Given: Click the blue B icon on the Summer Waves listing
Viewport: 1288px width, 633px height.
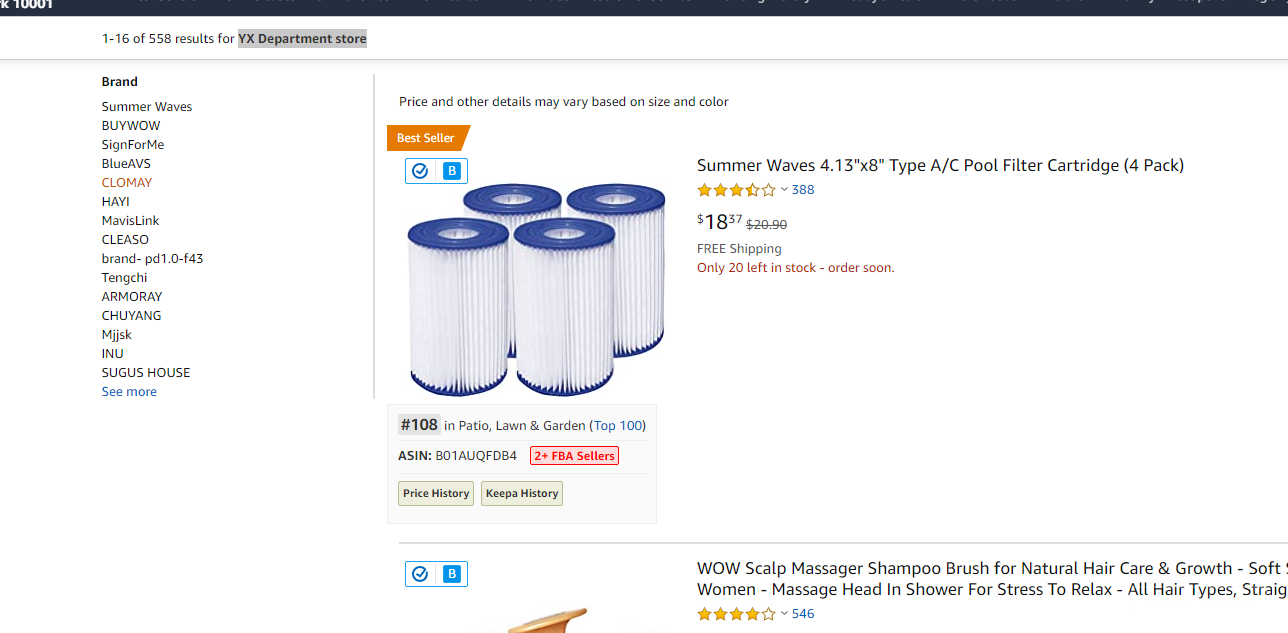Looking at the screenshot, I should tap(452, 171).
